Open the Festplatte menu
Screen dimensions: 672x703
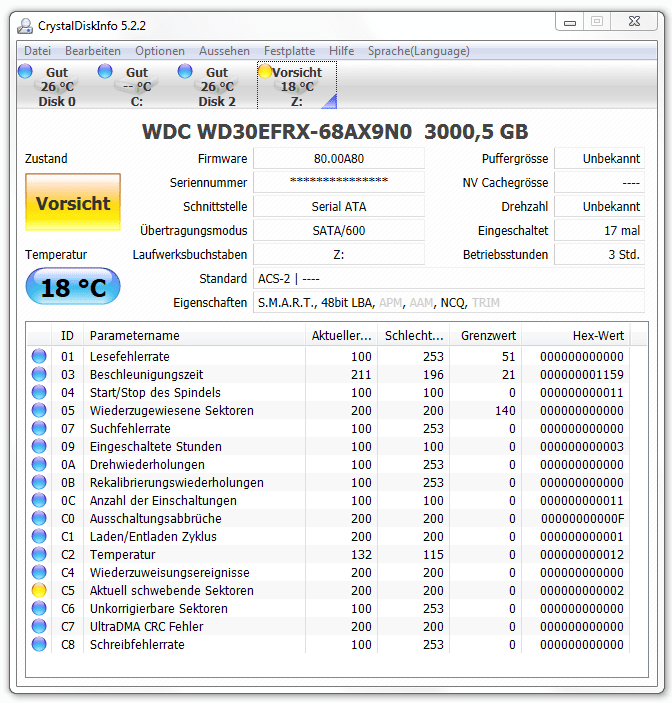(x=289, y=51)
